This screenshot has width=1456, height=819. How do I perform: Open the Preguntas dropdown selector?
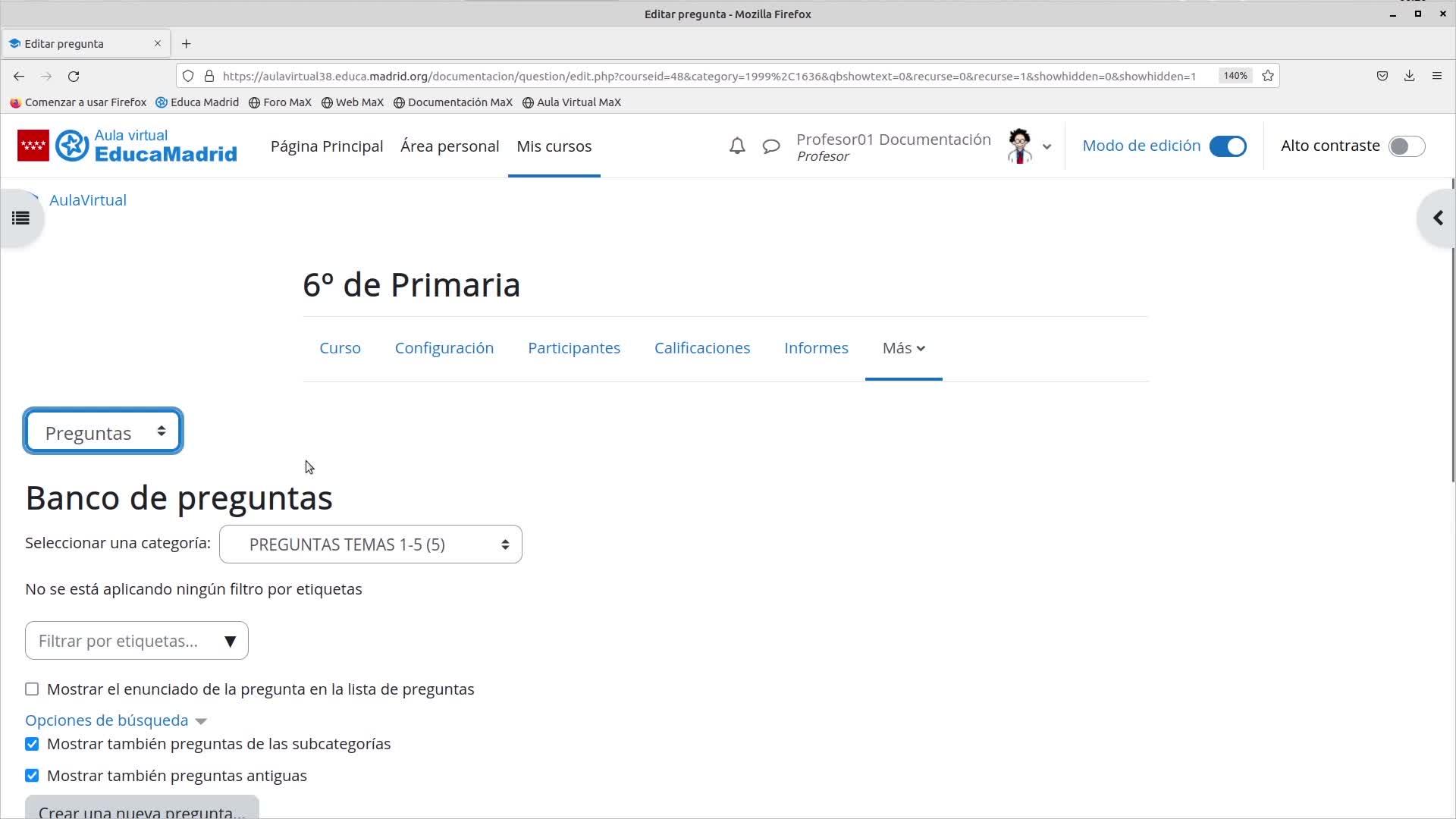[103, 431]
